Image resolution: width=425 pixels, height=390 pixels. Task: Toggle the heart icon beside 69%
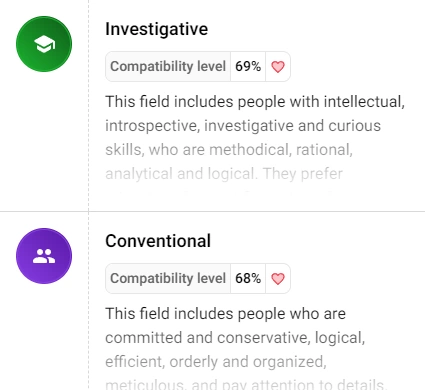point(278,67)
